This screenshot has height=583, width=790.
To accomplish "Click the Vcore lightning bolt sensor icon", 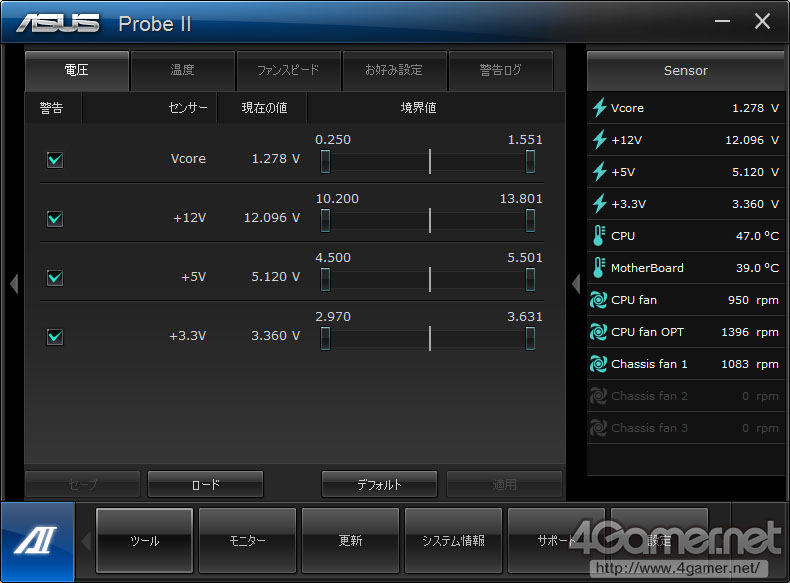I will point(599,107).
